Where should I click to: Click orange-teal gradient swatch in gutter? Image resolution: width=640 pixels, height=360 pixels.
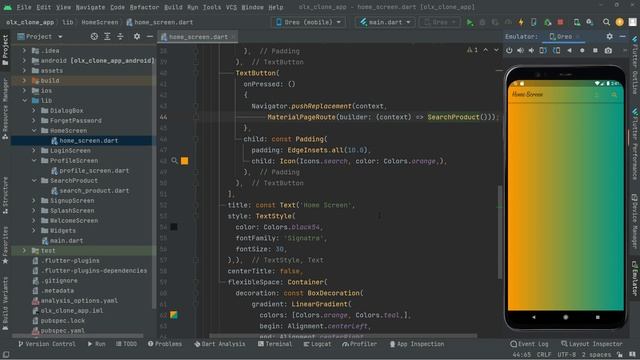click(x=174, y=315)
